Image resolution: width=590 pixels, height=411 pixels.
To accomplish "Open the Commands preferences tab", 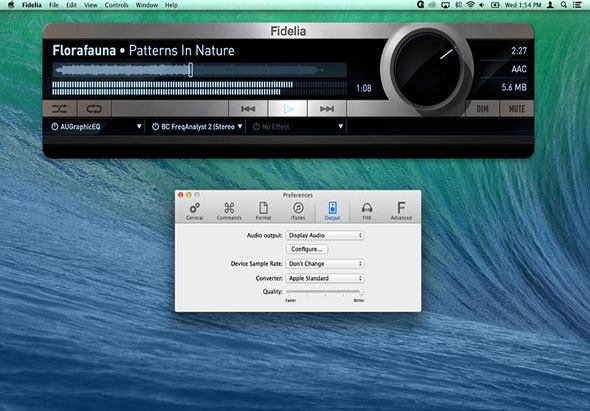I will pyautogui.click(x=229, y=211).
